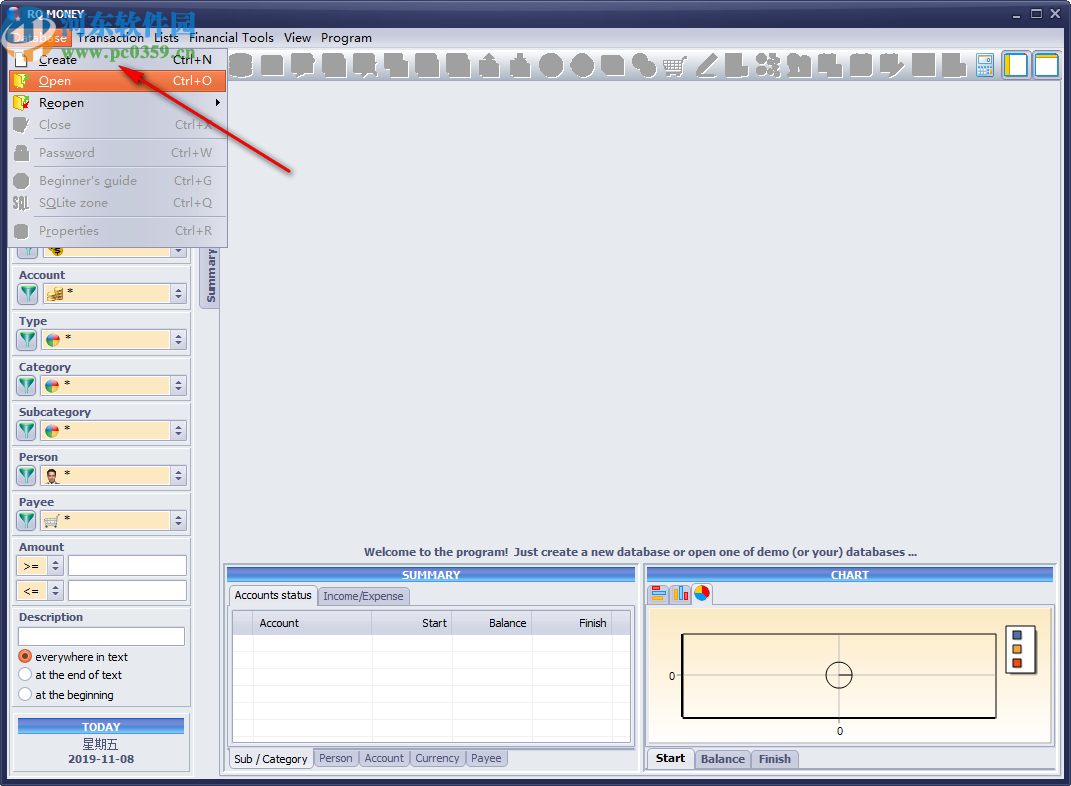
Task: Switch chart to vertical bar type
Action: [680, 593]
